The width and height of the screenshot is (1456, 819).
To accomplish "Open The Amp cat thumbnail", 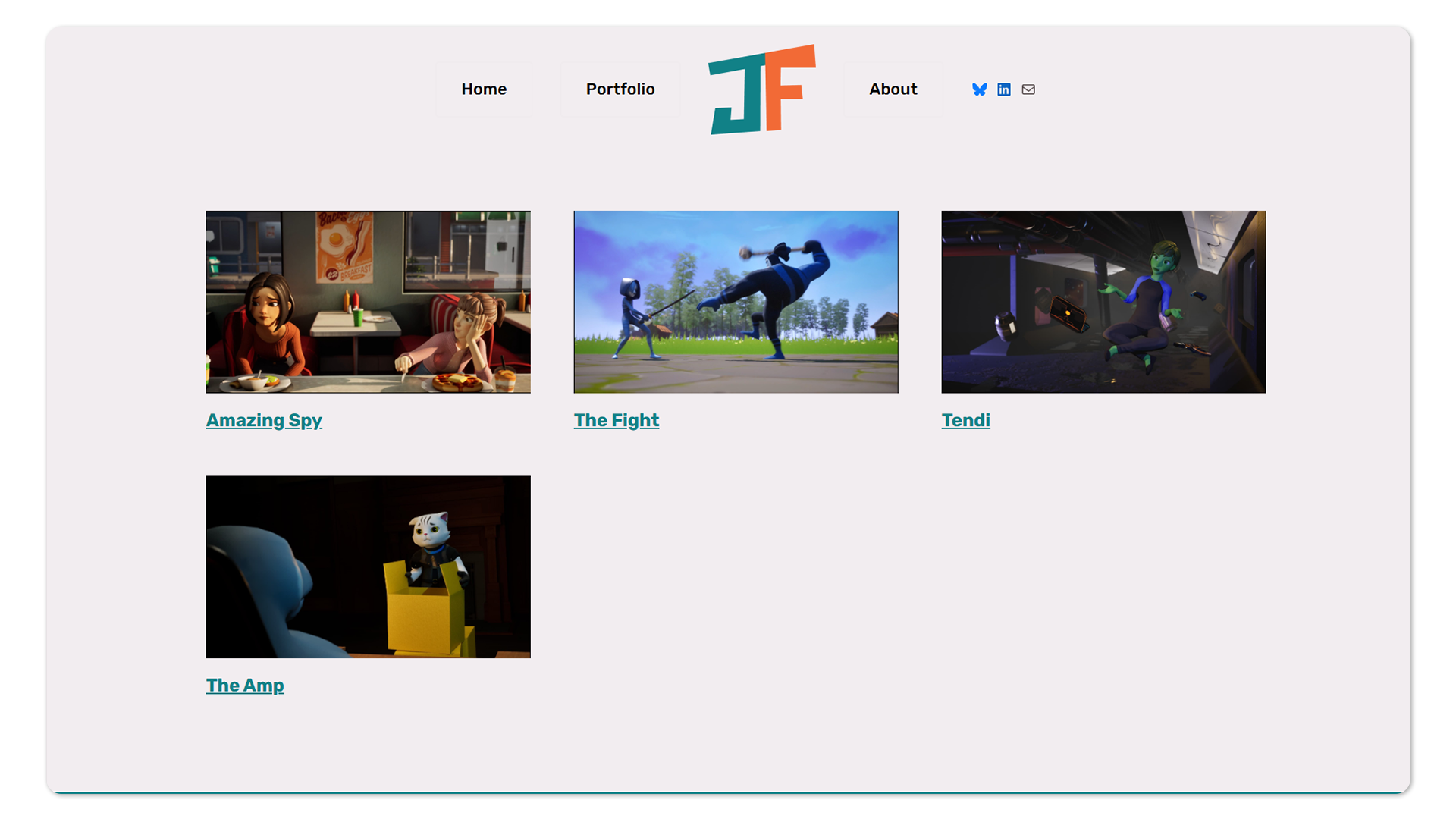I will click(x=368, y=566).
